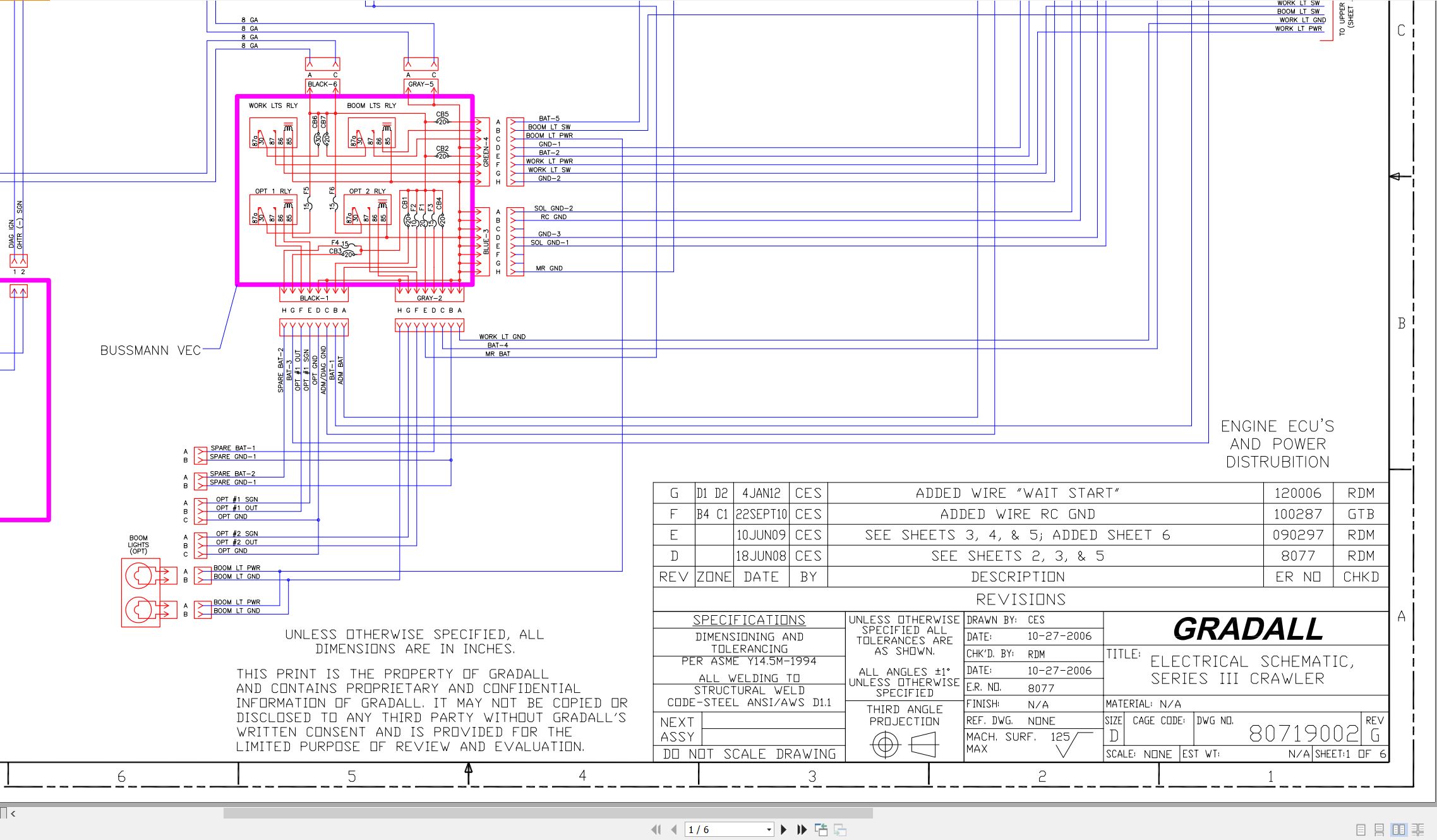Switch to two-page continuous layout
Viewport: 1437px width, 840px height.
pos(1417,830)
